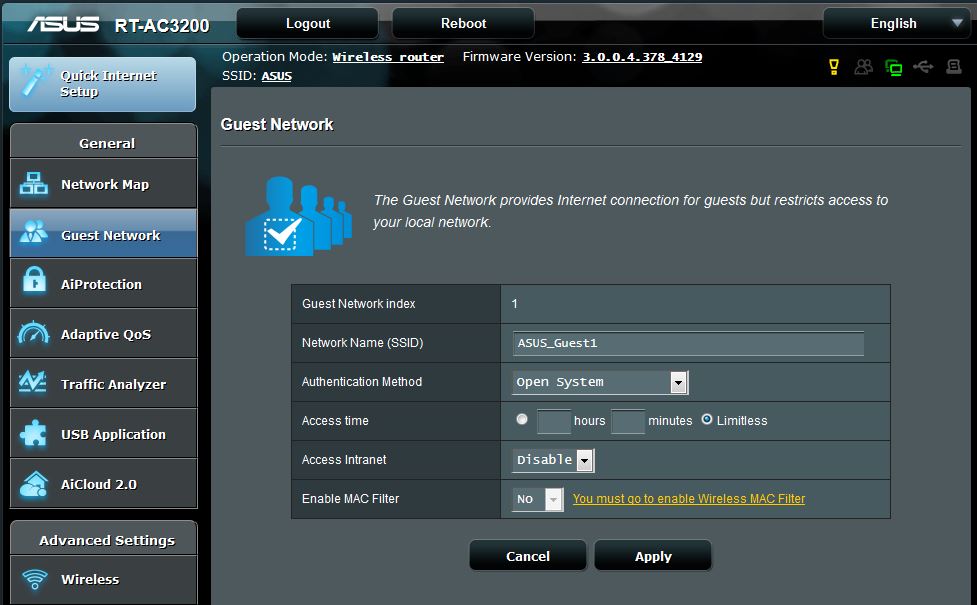Click the ASUS logo

63,24
